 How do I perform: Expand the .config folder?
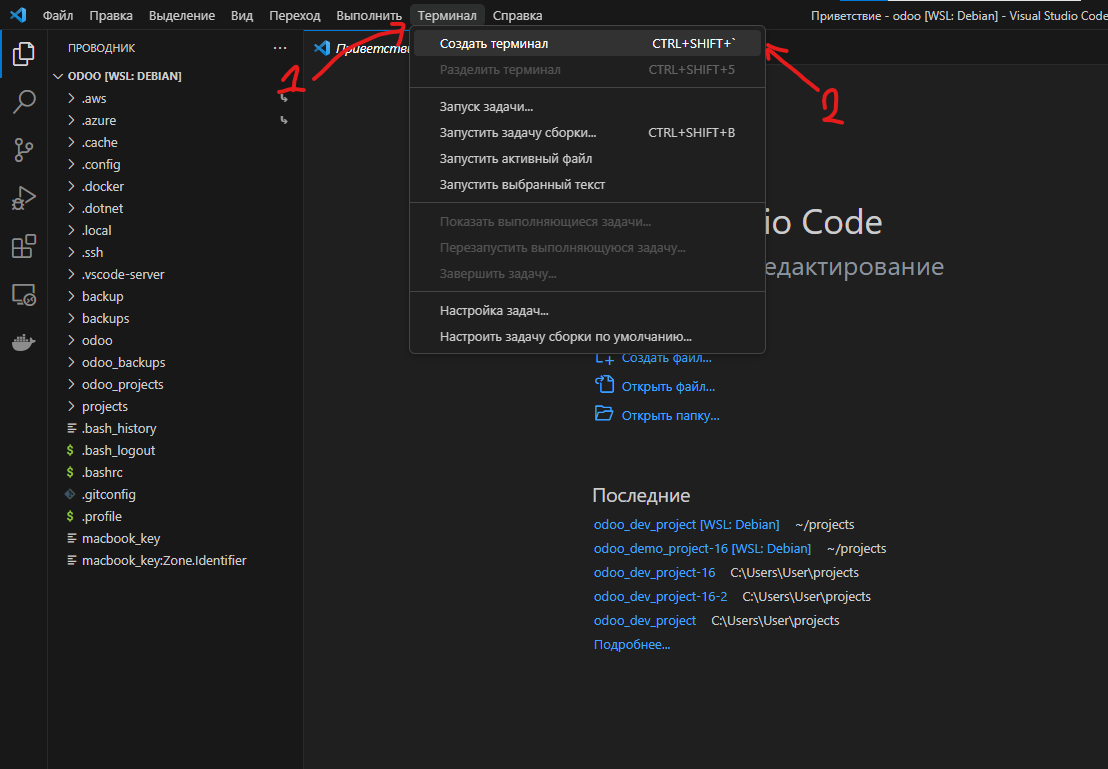[100, 164]
